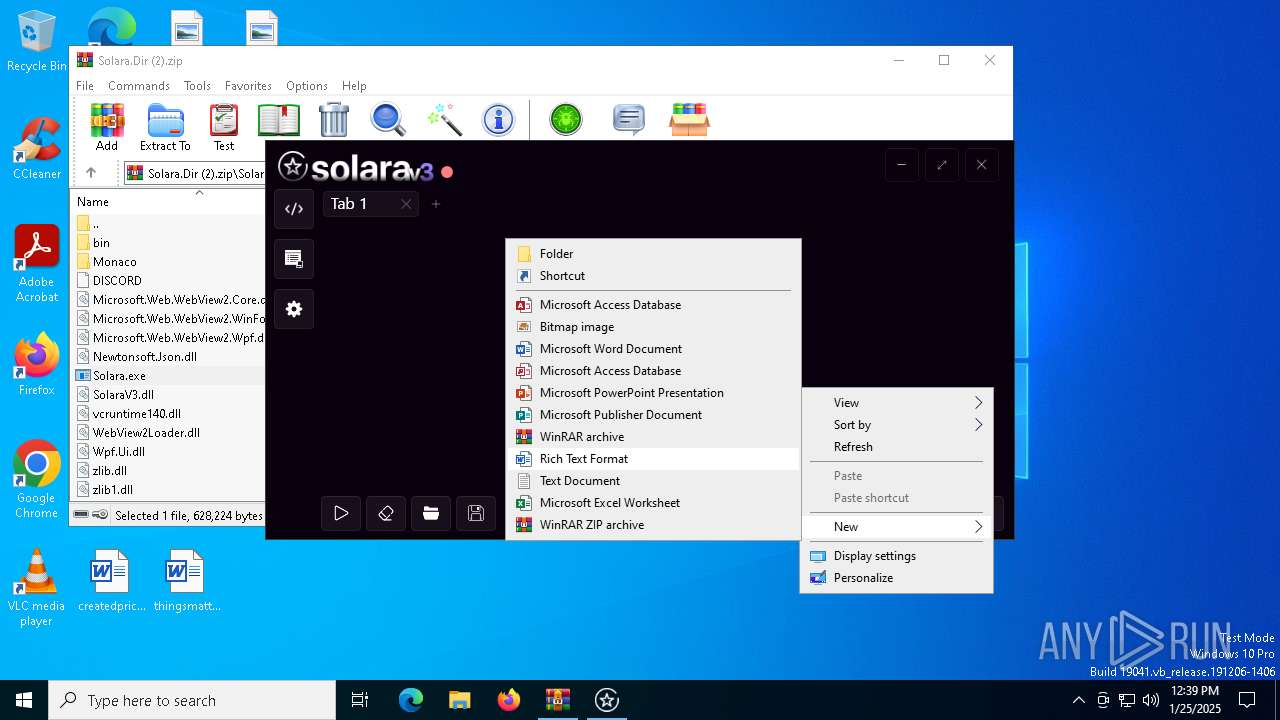Viewport: 1280px width, 720px height.
Task: Click the WinRAR archive path field
Action: click(x=195, y=173)
